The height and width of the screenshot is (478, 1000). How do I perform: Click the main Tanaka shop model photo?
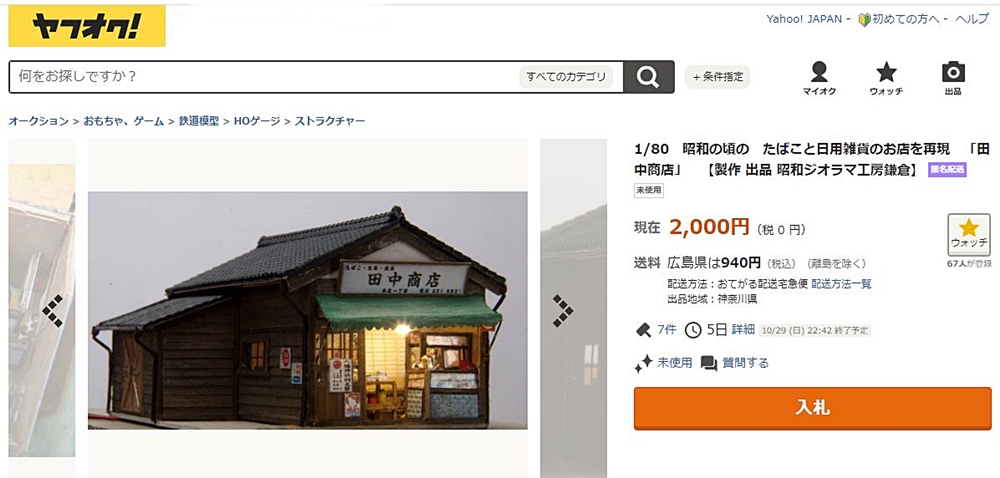point(307,310)
